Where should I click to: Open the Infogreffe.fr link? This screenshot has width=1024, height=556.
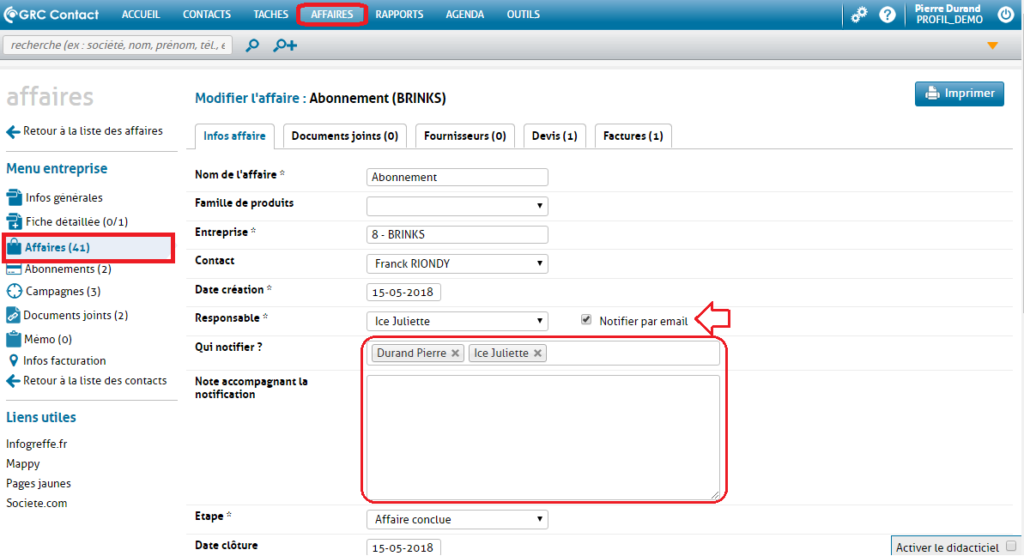pos(37,443)
